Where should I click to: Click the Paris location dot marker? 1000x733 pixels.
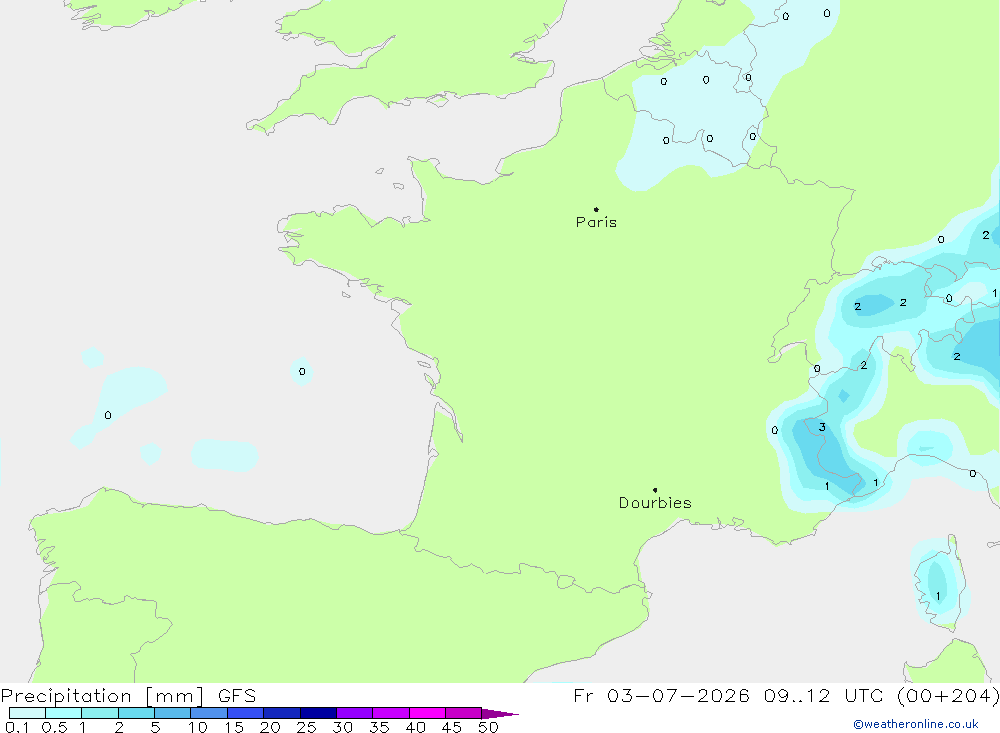(596, 209)
